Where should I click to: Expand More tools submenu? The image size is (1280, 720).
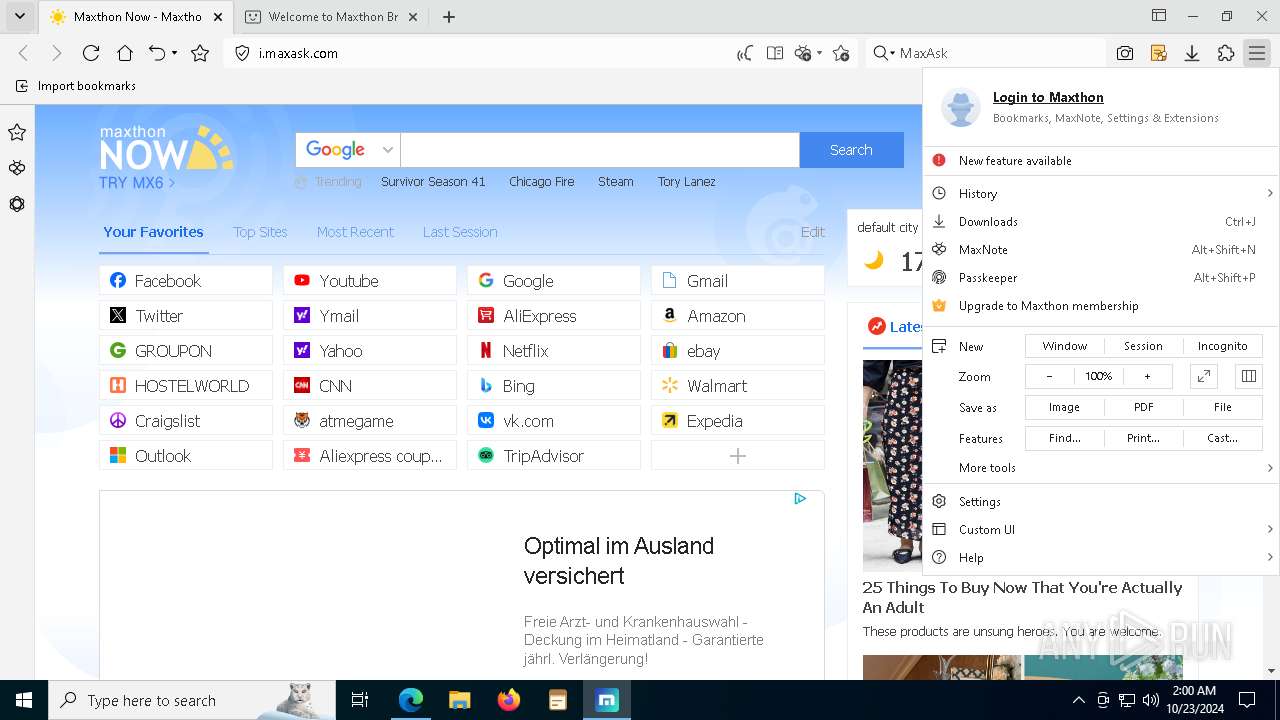coord(1101,468)
